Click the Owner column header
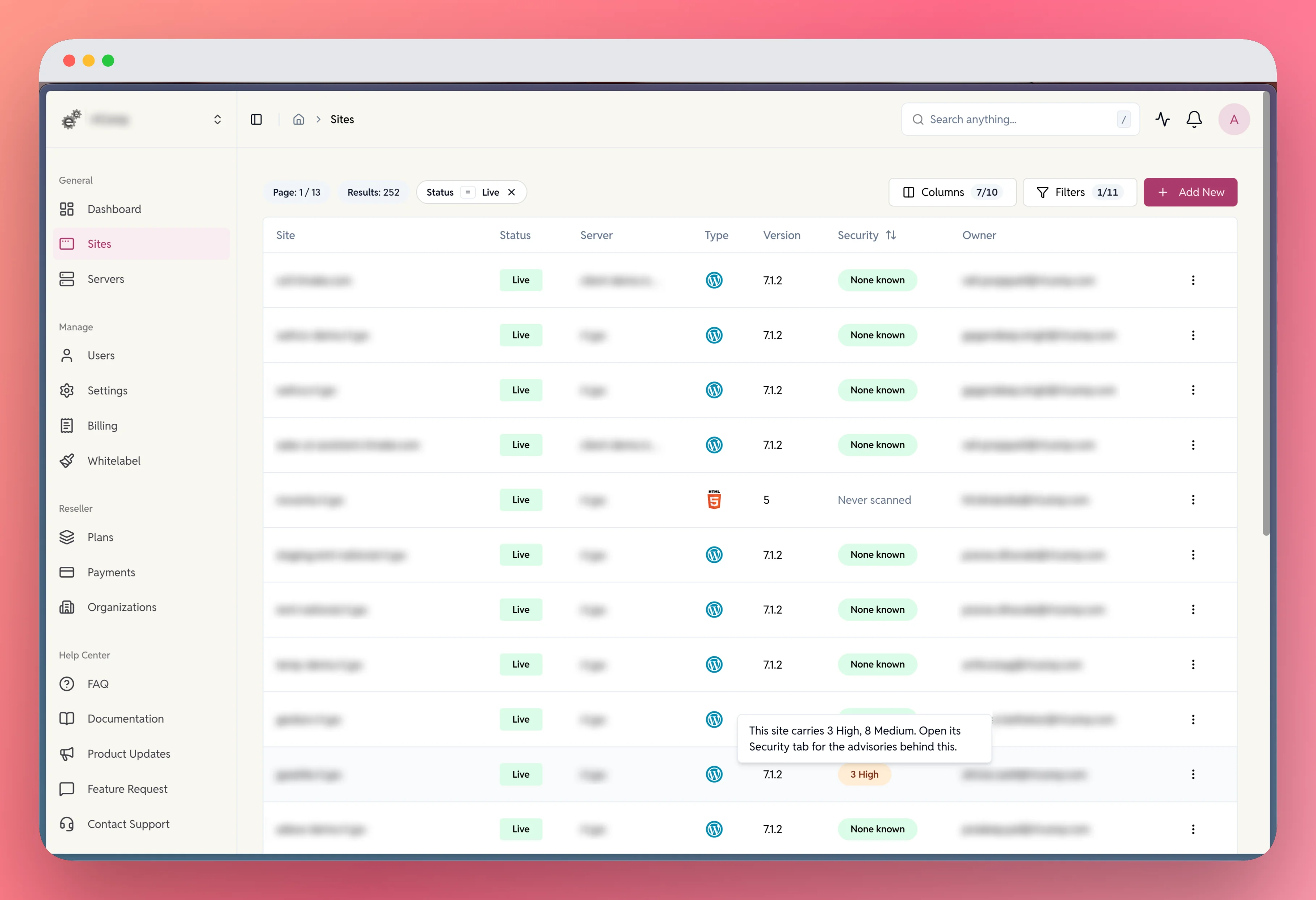 979,235
